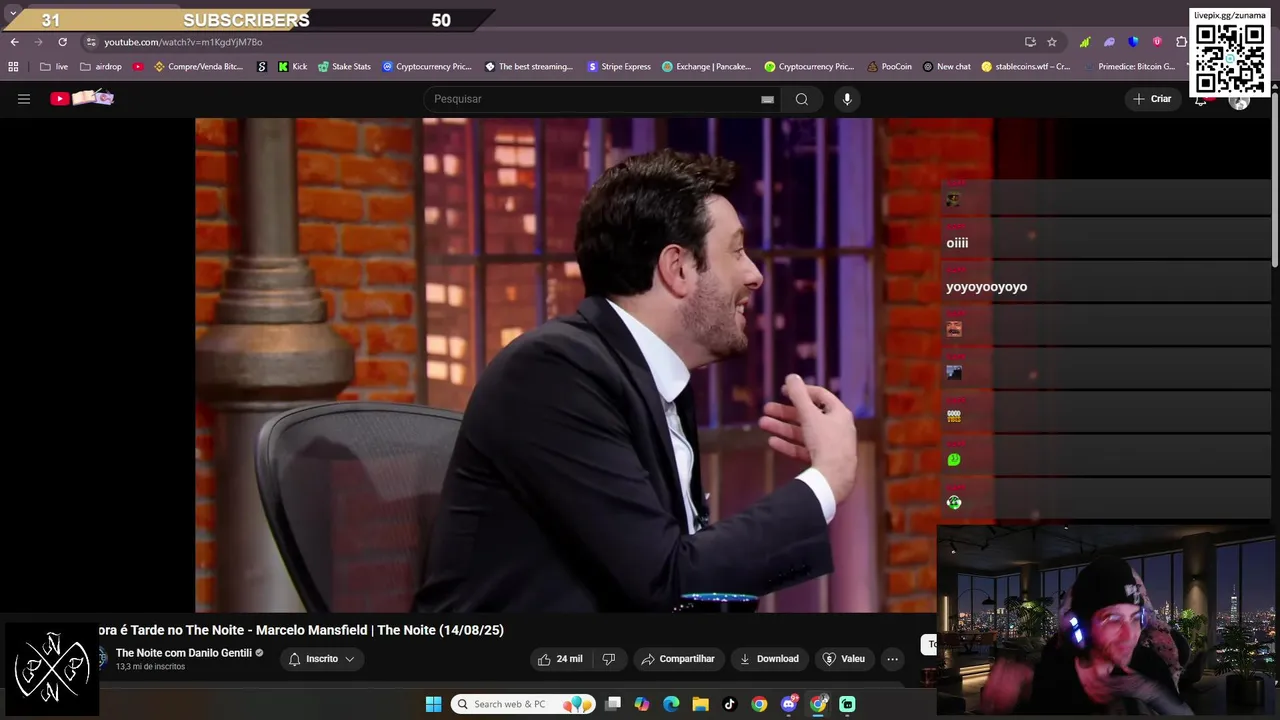Open the YouTube guide hamburger menu
The width and height of the screenshot is (1280, 720).
pyautogui.click(x=24, y=99)
